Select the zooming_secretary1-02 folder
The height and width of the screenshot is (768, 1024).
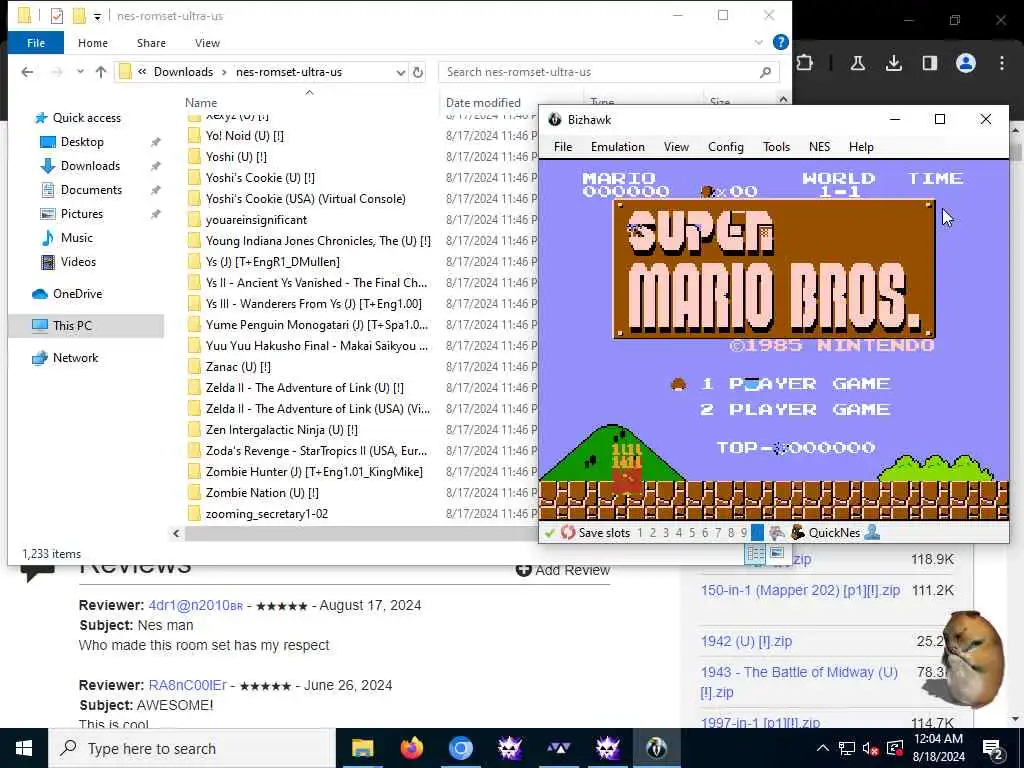coord(266,514)
